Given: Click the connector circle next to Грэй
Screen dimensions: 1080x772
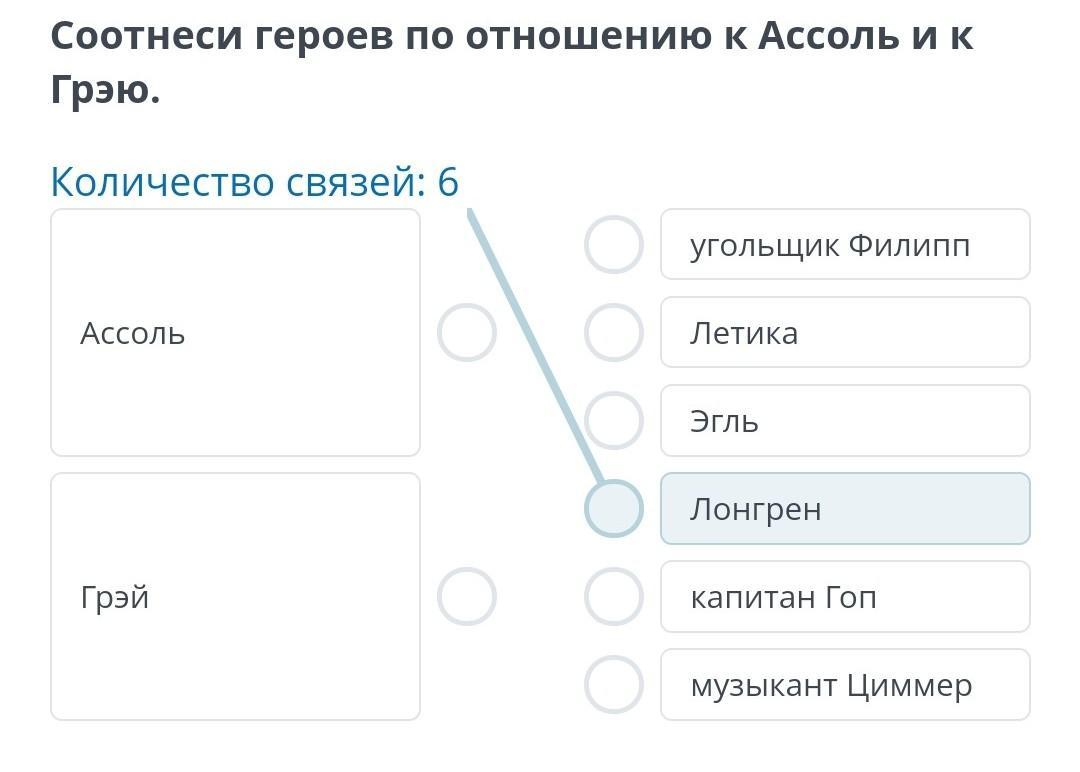Looking at the screenshot, I should click(x=467, y=597).
